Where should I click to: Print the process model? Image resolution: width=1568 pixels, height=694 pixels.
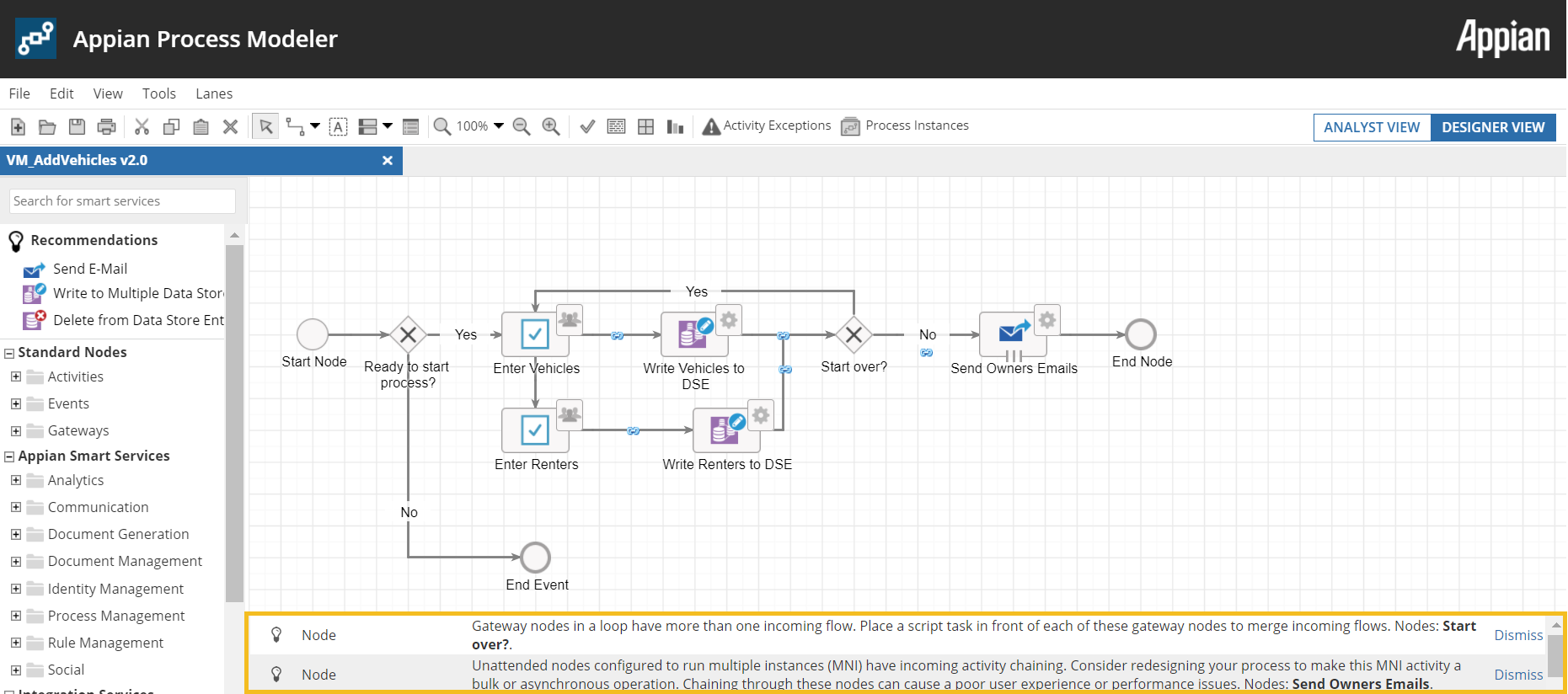point(106,126)
